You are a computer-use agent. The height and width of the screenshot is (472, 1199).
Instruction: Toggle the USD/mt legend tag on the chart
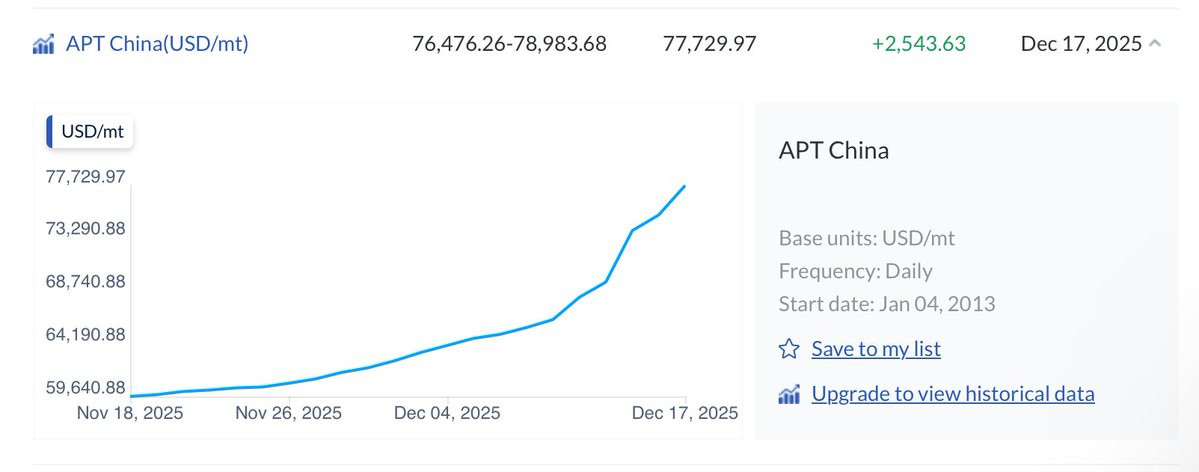pyautogui.click(x=91, y=131)
